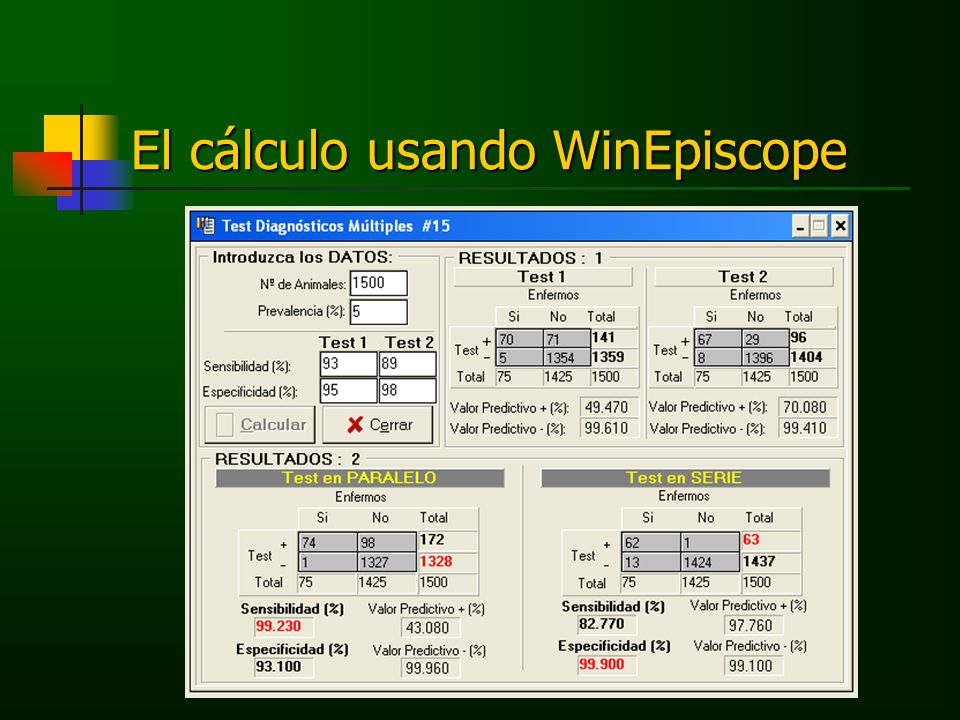The image size is (960, 720).
Task: Click the Test 1 results header
Action: 542,277
